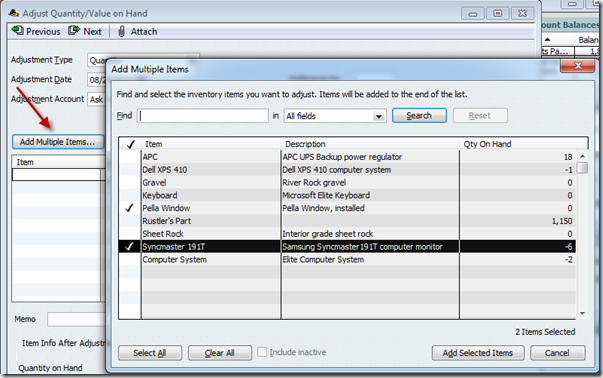The width and height of the screenshot is (603, 378).
Task: Click the Search button
Action: coord(419,115)
